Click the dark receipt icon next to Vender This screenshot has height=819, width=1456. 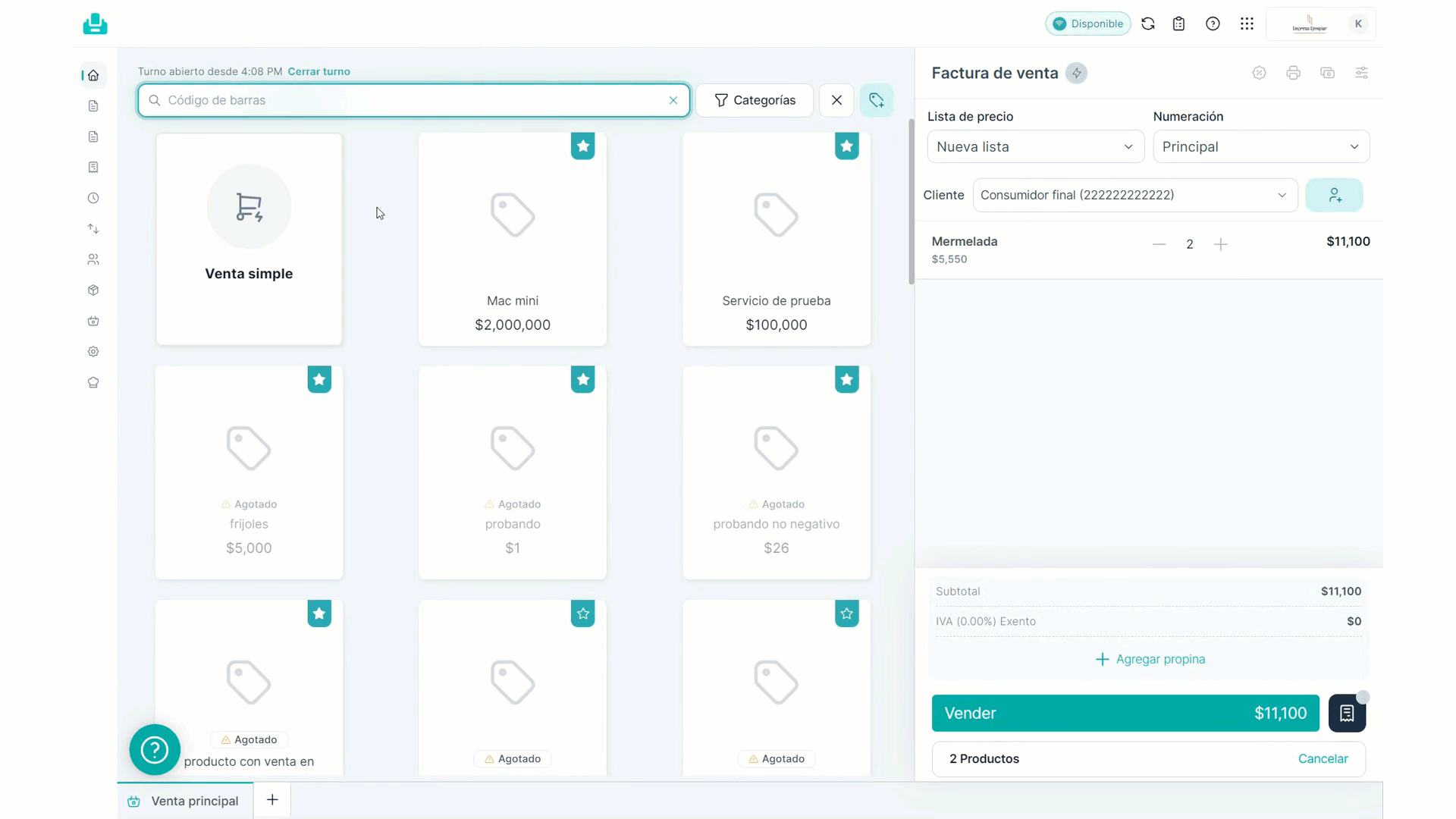click(1347, 713)
